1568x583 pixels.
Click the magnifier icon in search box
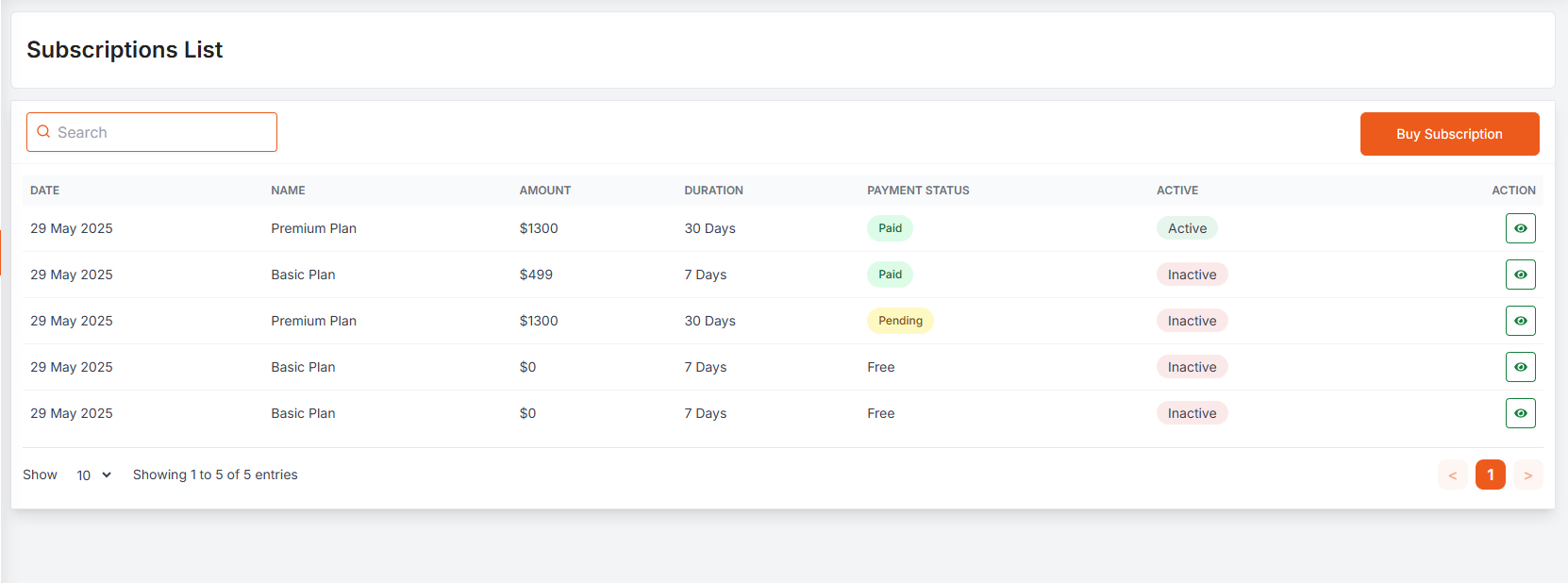coord(43,132)
